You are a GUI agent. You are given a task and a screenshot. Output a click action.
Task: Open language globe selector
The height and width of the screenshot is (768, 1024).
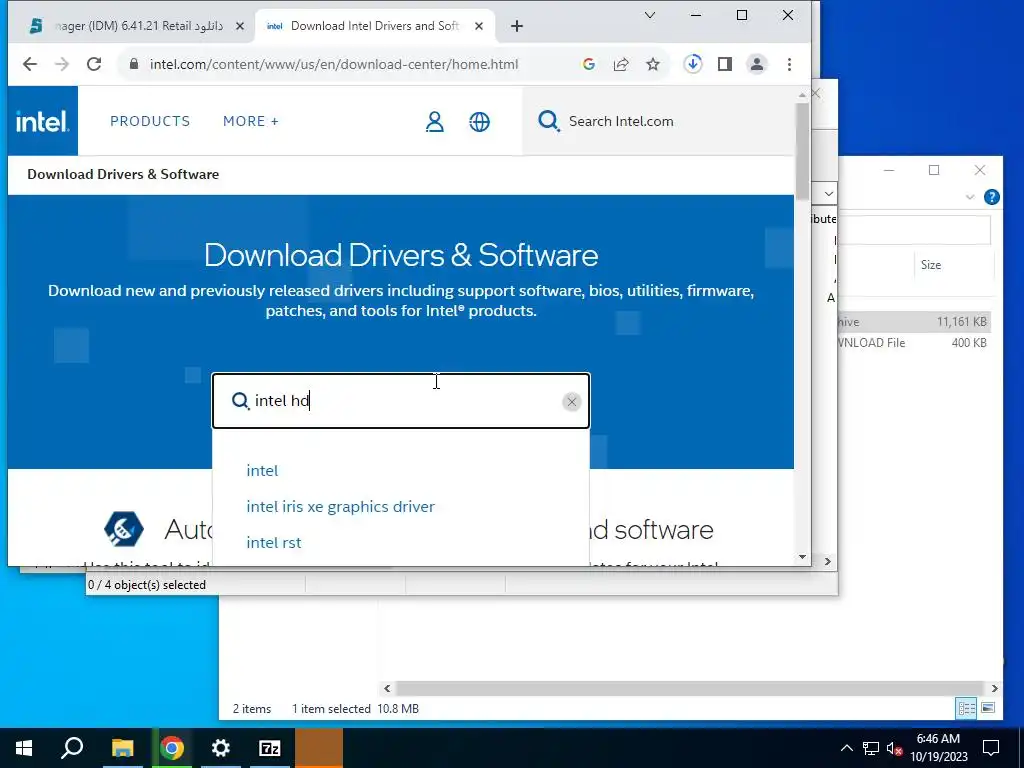pos(479,121)
